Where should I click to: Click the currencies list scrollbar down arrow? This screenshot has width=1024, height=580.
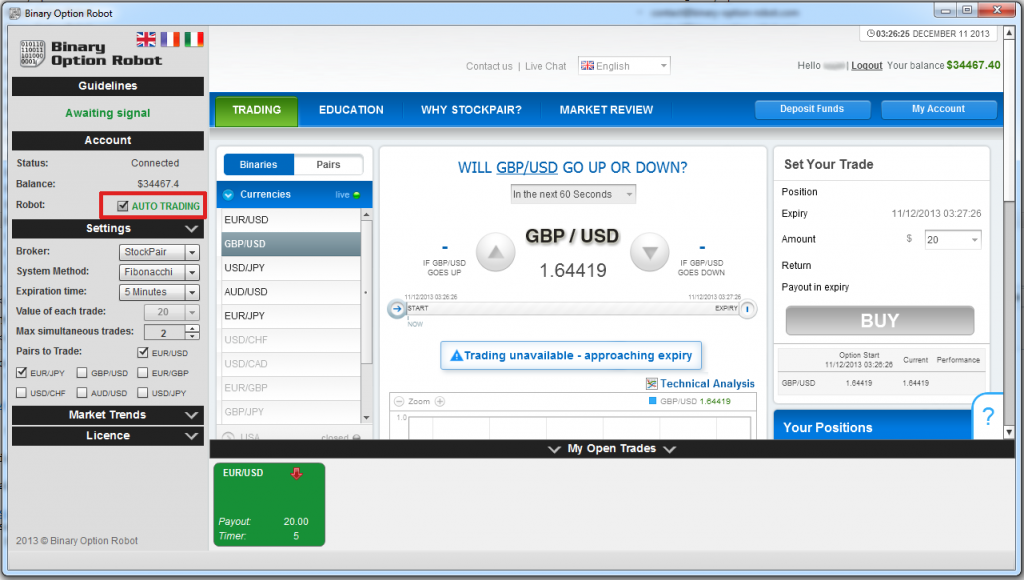(366, 417)
